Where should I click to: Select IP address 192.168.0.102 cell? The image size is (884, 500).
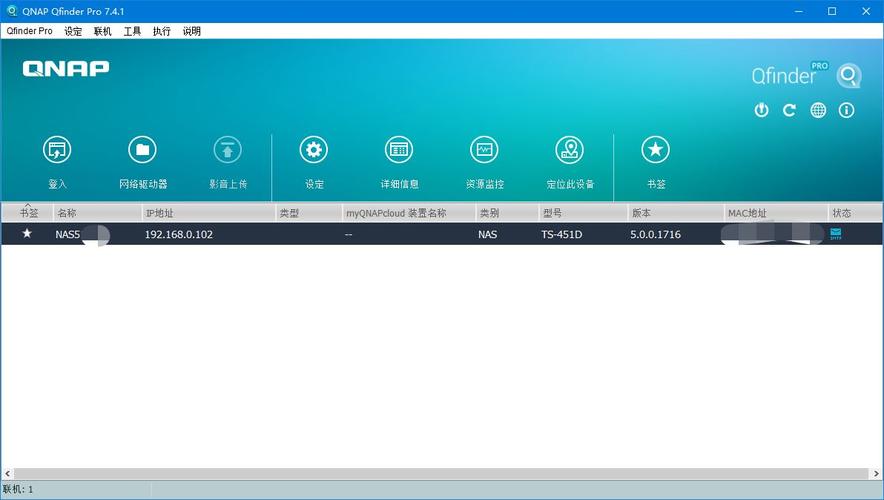(179, 234)
